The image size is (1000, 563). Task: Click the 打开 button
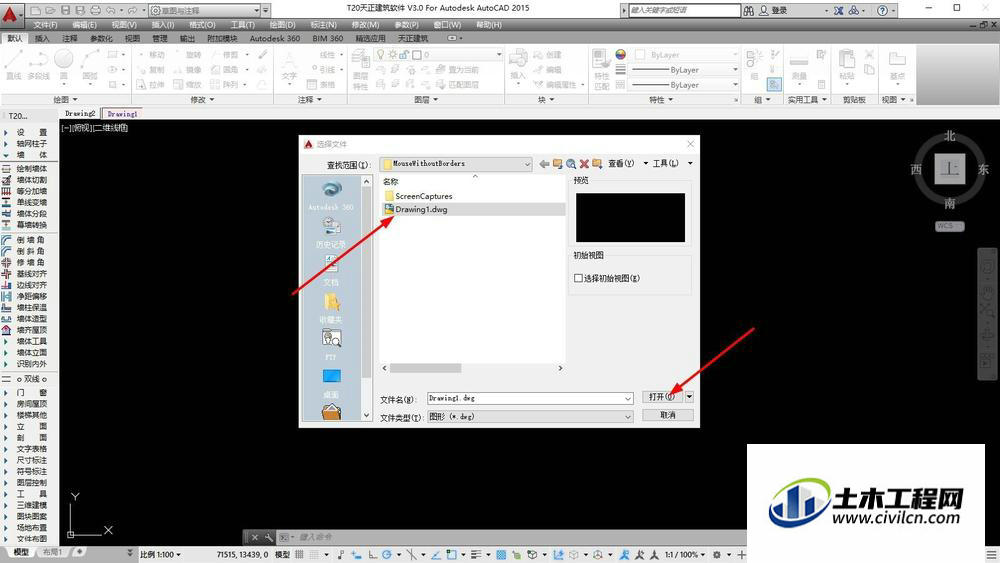(x=663, y=397)
